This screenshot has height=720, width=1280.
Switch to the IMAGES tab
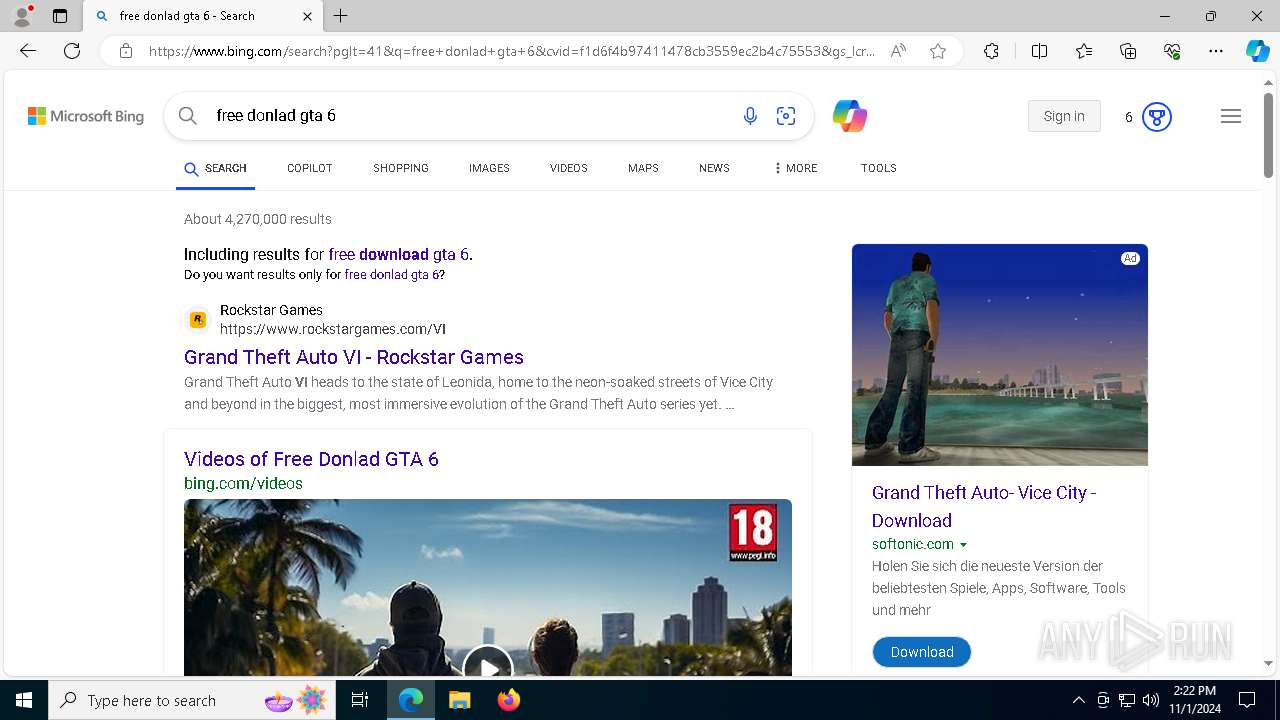point(489,168)
